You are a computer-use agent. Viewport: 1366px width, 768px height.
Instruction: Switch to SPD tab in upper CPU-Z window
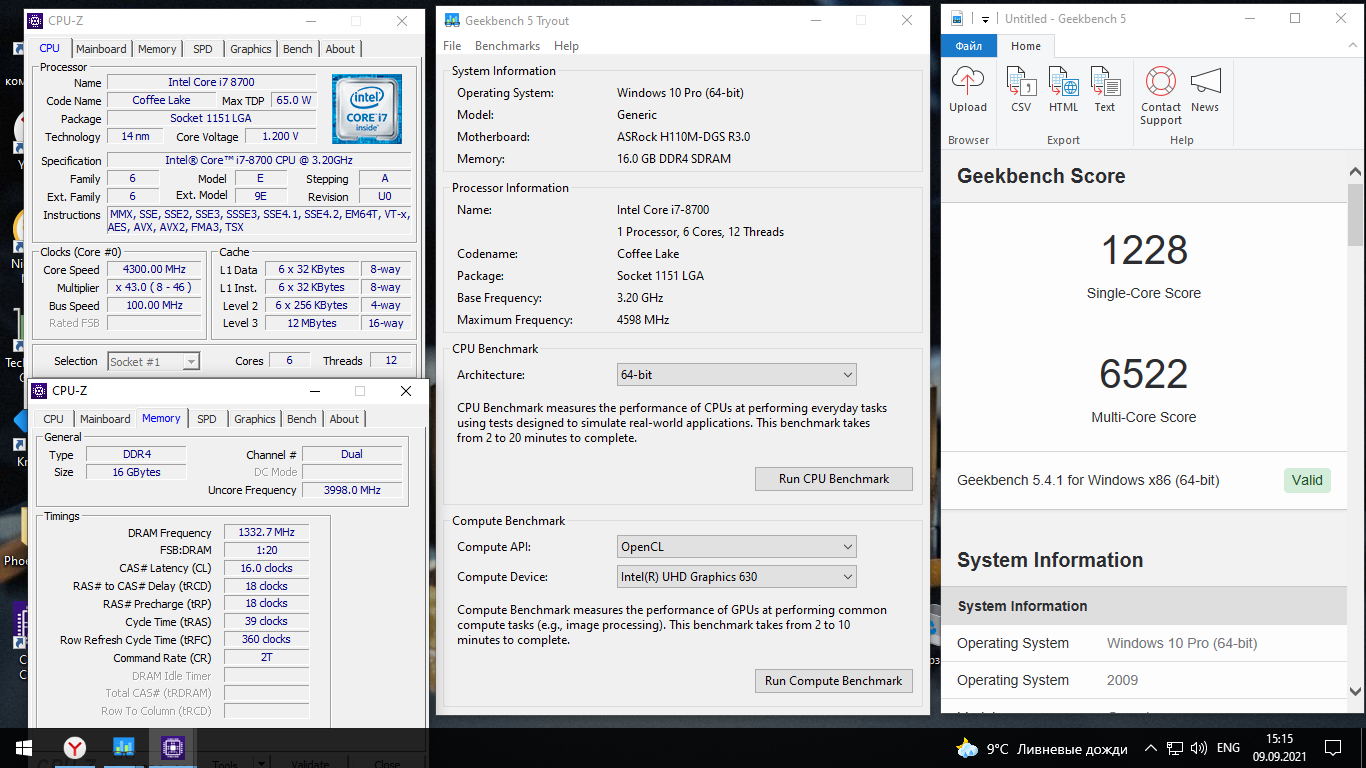tap(203, 49)
